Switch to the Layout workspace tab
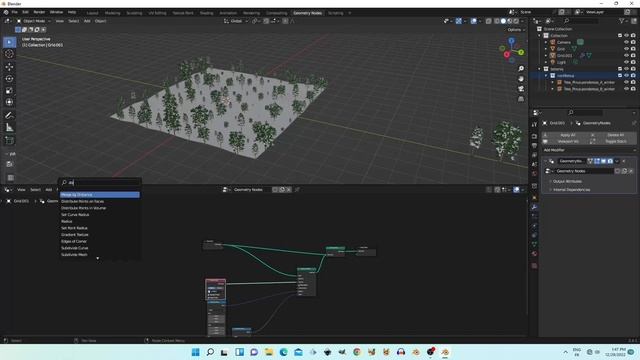Screen dimensions: 640x360 pos(93,13)
